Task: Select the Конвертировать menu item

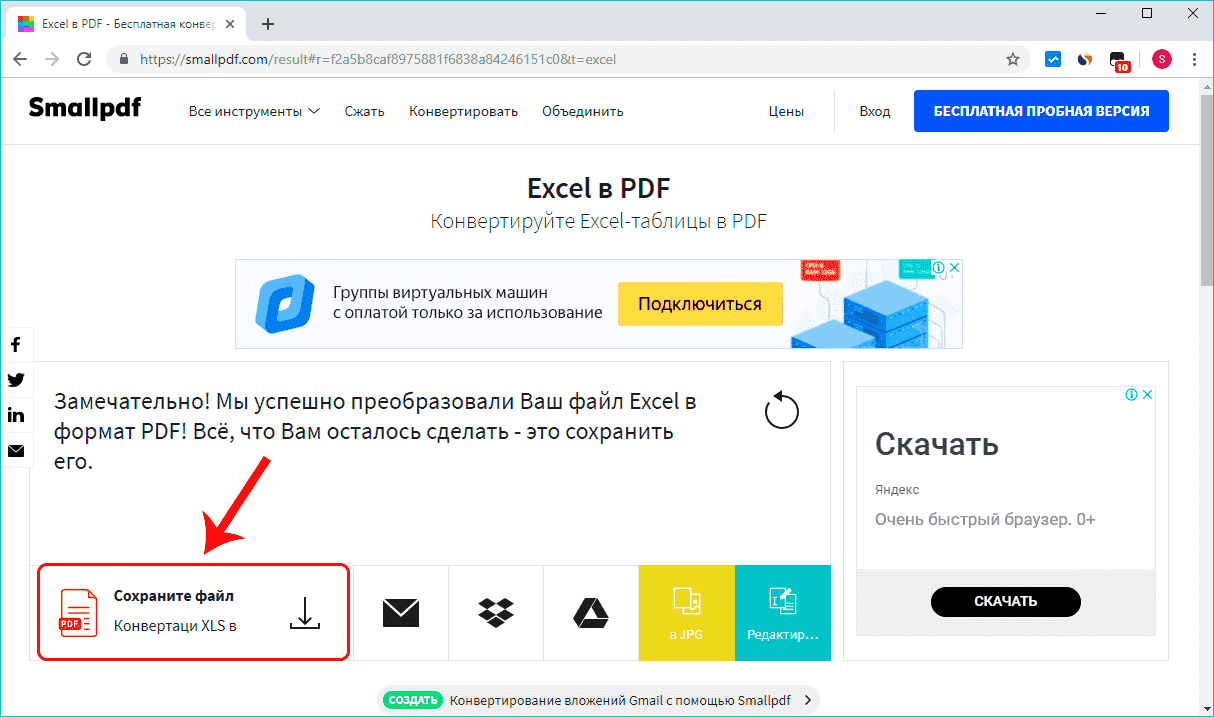Action: tap(463, 111)
